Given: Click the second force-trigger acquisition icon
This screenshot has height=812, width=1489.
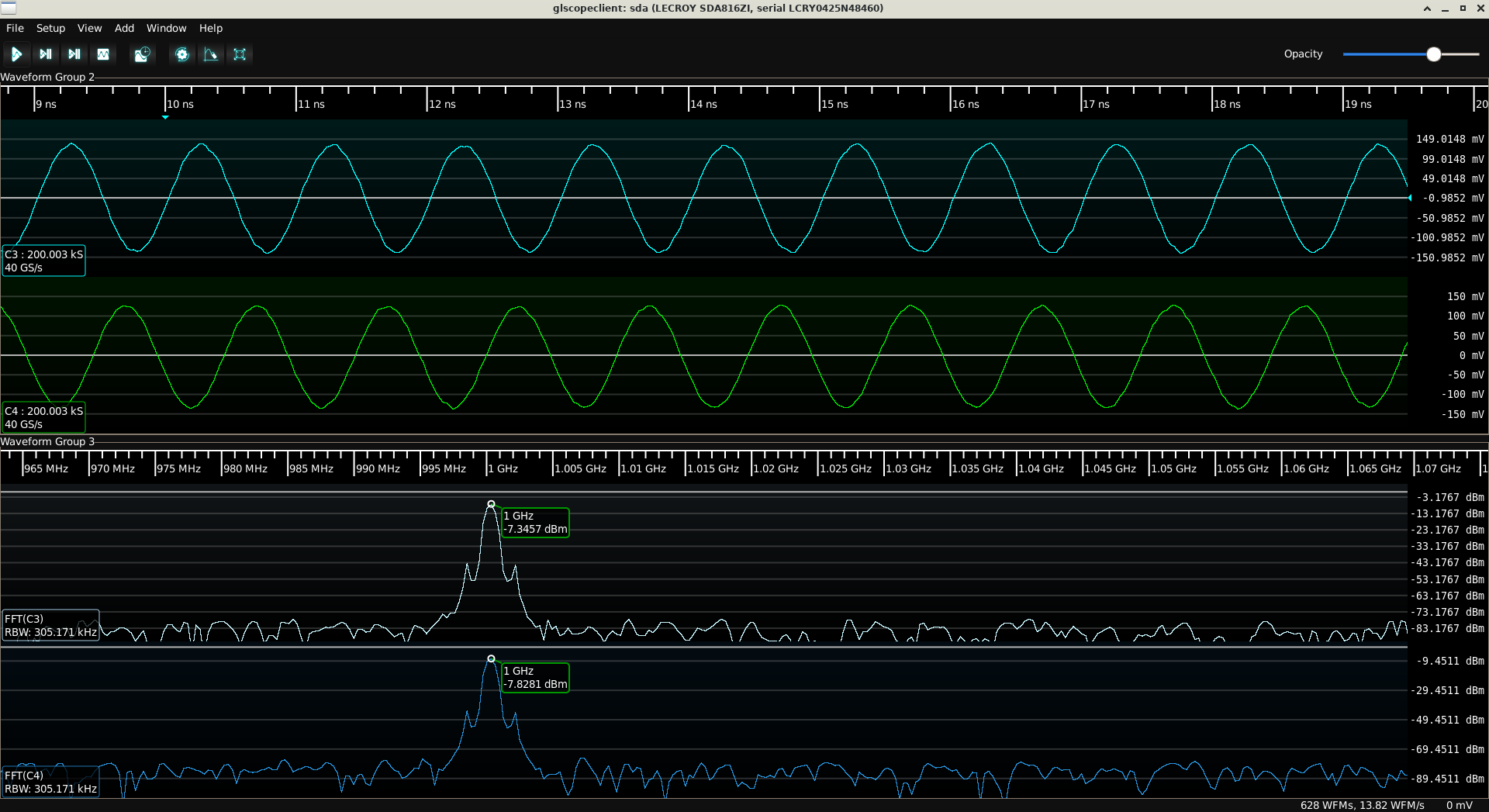Looking at the screenshot, I should [x=74, y=54].
